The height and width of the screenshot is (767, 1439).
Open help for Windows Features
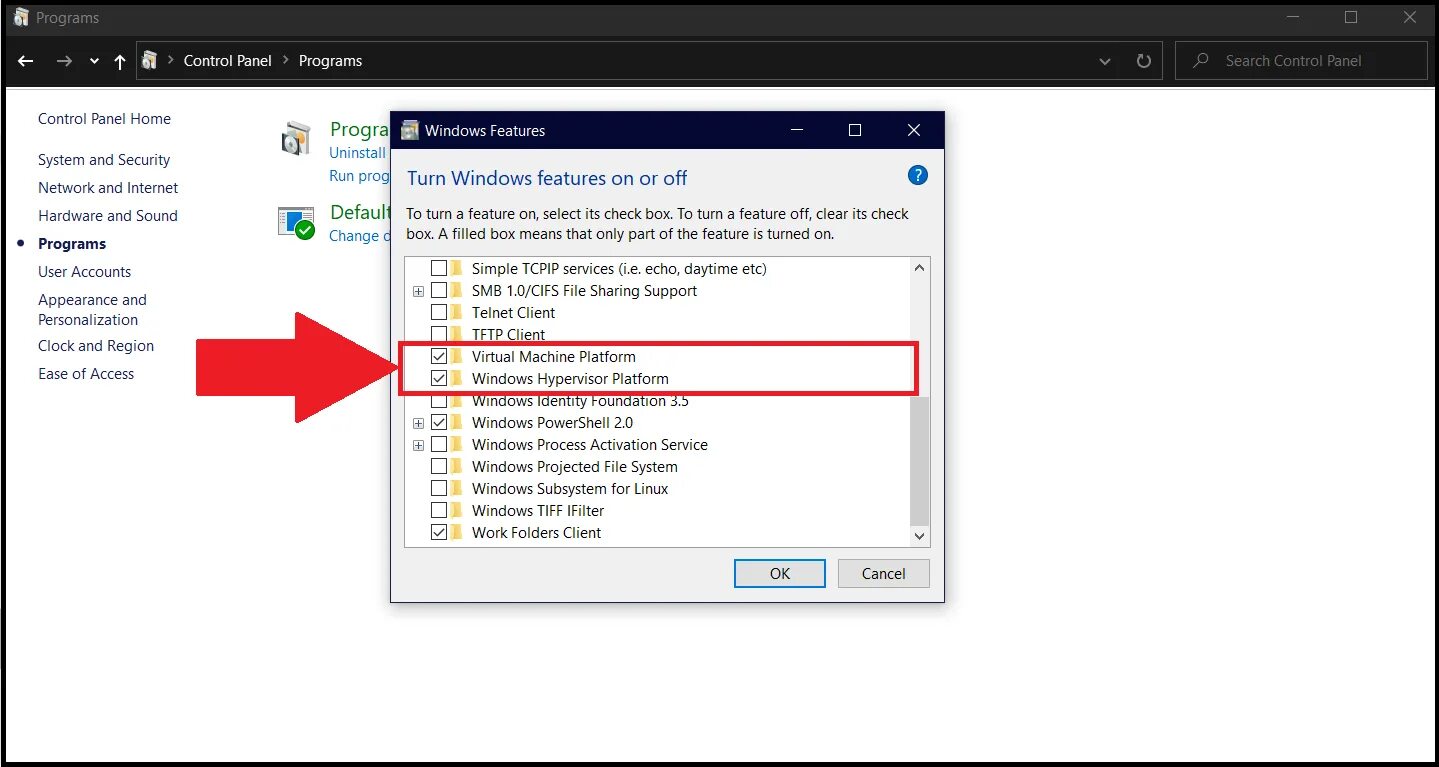click(x=918, y=175)
